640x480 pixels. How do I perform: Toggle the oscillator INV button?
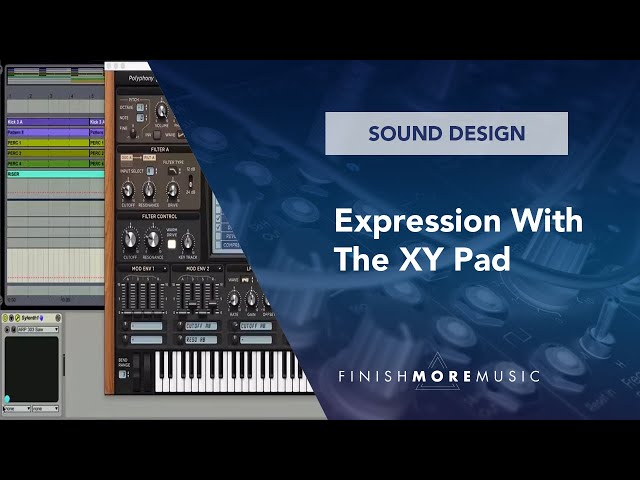tap(157, 135)
